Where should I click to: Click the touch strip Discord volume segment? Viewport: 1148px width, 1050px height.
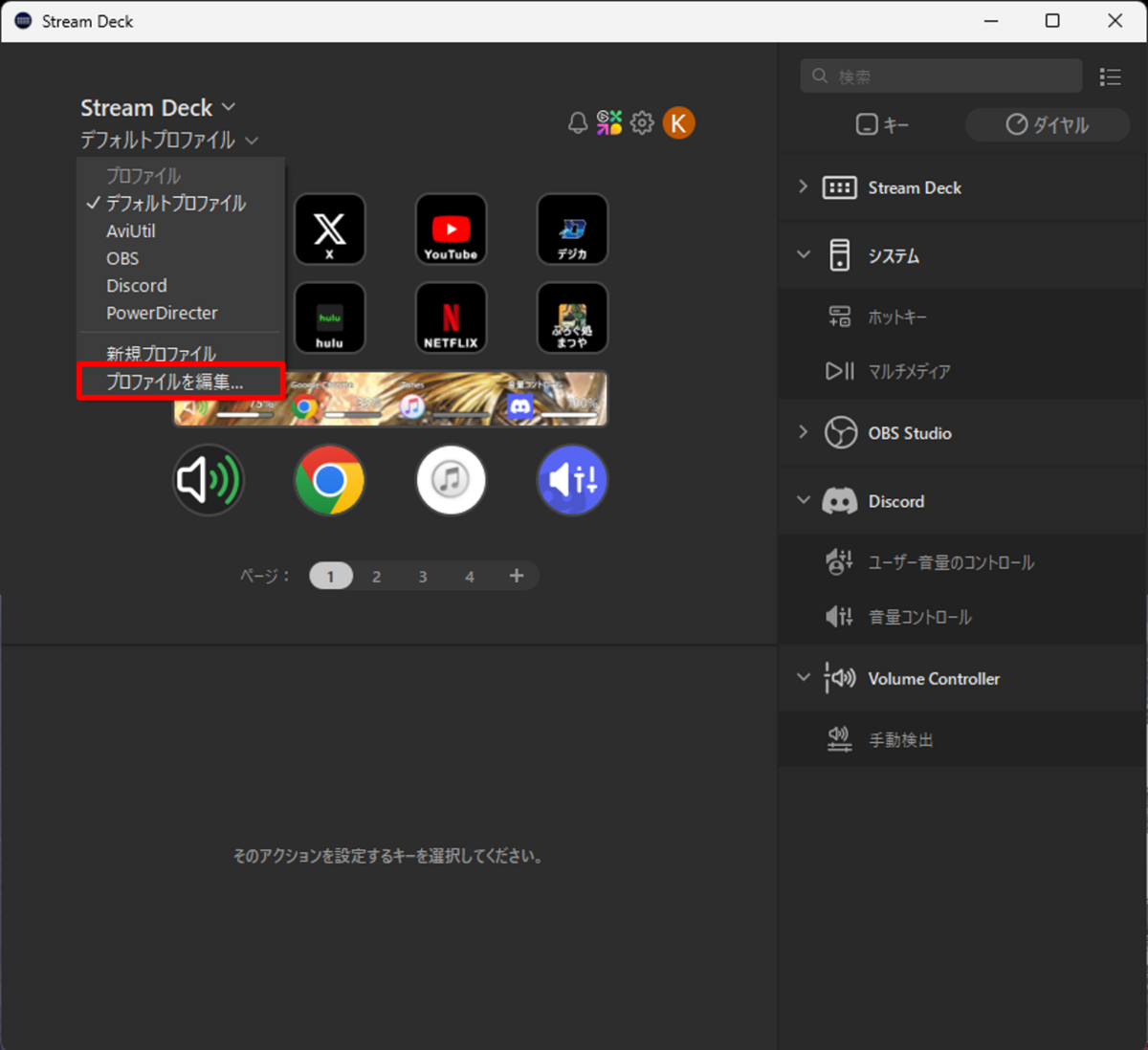pos(553,399)
